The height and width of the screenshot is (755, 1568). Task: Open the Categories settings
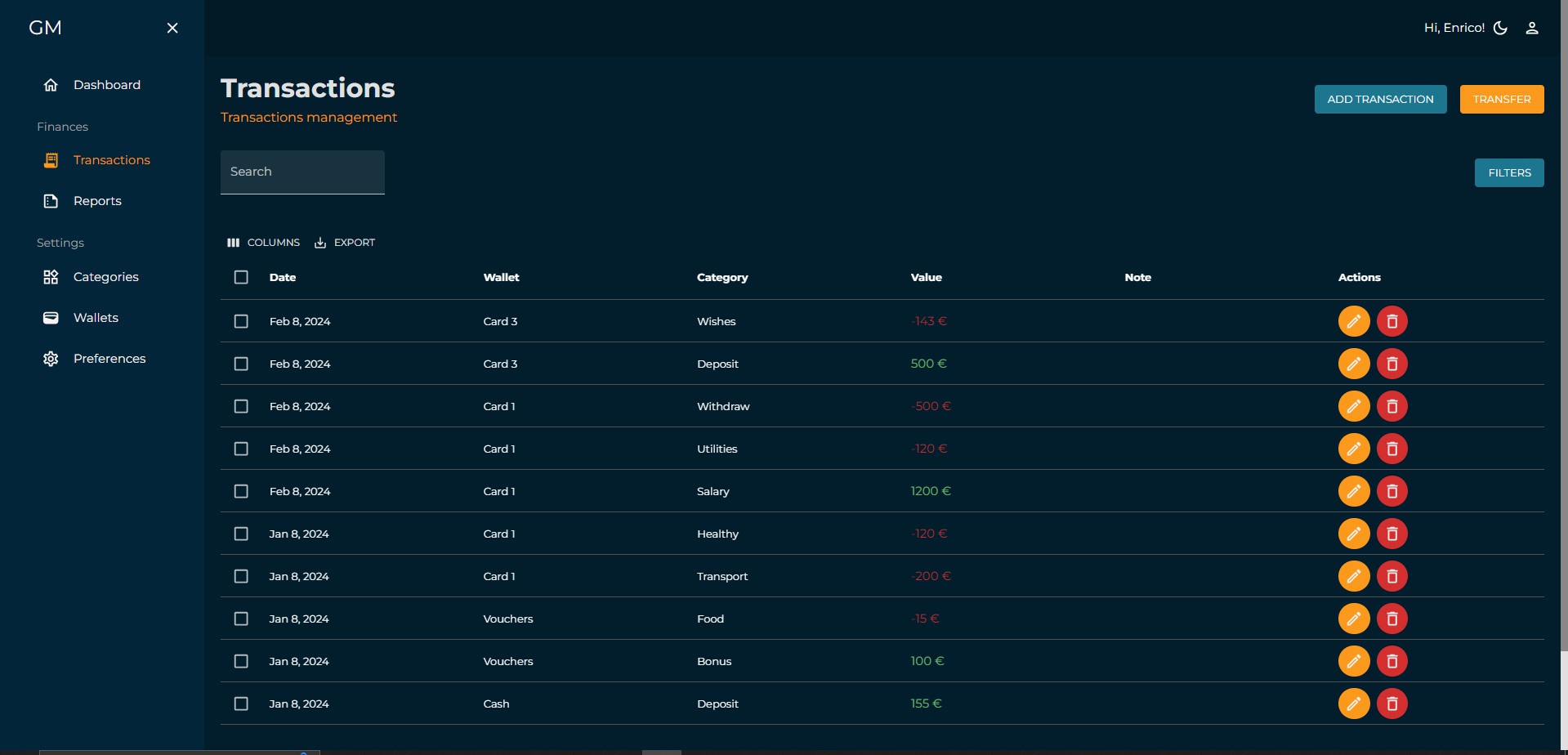coord(106,276)
